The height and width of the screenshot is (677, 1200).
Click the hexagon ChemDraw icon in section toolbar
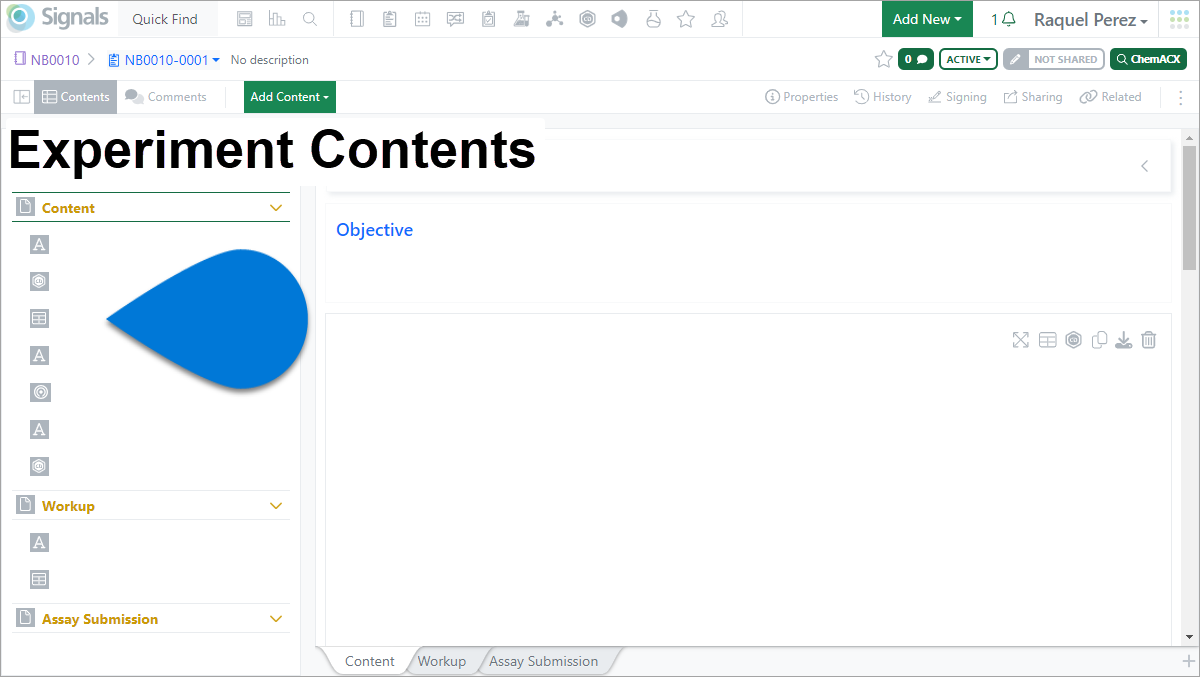[1073, 340]
